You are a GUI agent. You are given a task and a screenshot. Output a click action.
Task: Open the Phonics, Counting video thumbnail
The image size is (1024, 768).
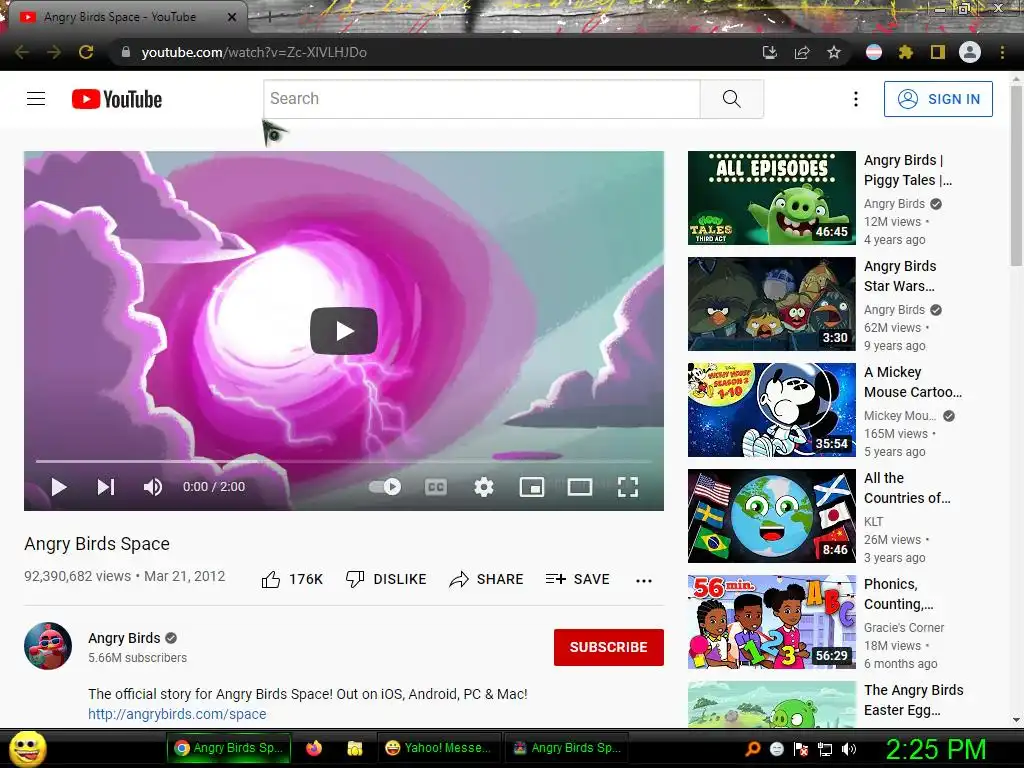point(771,622)
